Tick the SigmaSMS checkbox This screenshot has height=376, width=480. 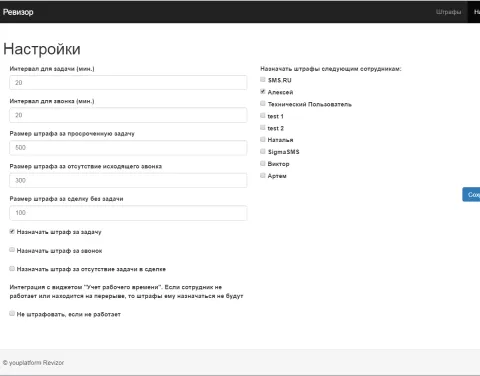tap(263, 151)
